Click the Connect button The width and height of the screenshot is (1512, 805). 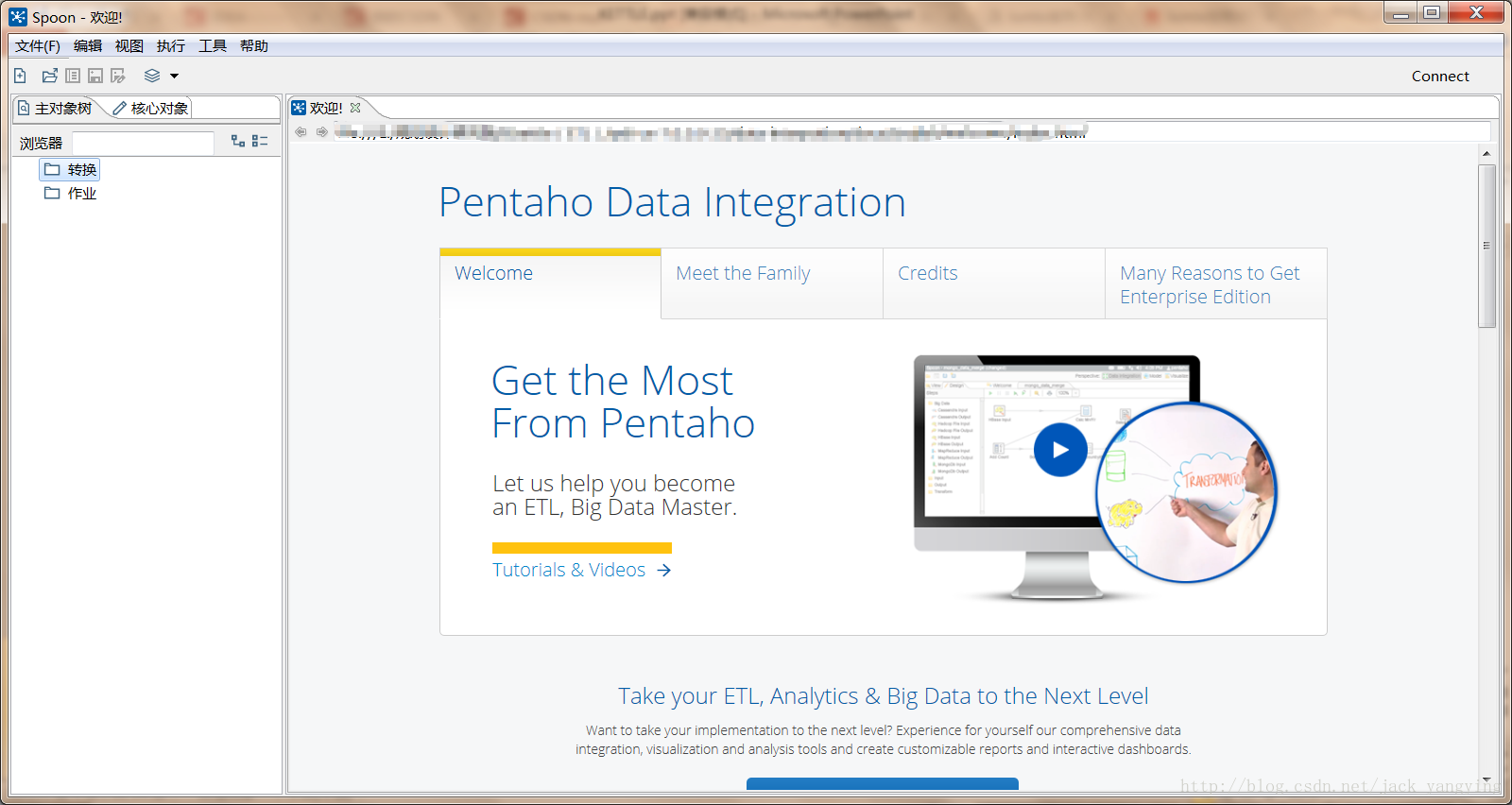pyautogui.click(x=1440, y=77)
